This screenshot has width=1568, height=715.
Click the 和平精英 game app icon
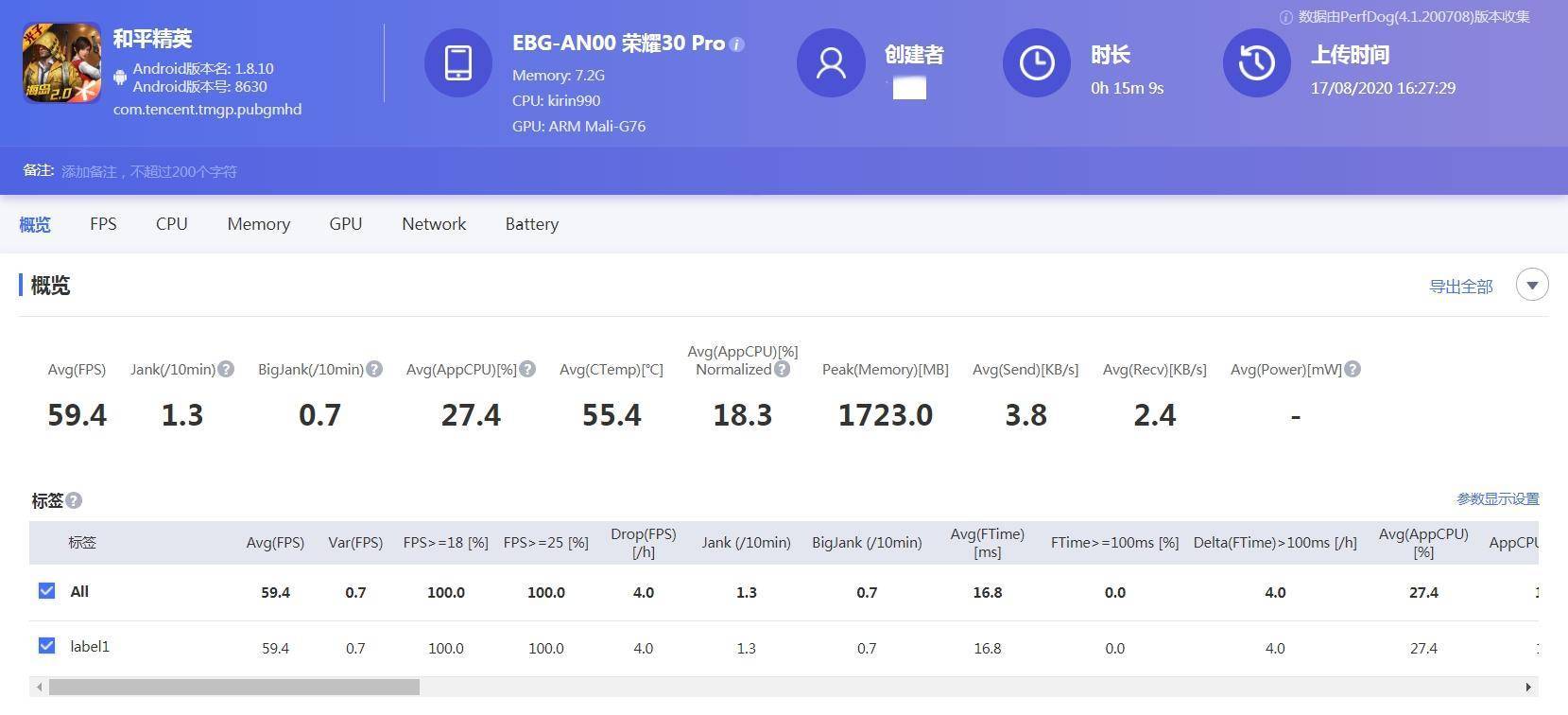[61, 63]
